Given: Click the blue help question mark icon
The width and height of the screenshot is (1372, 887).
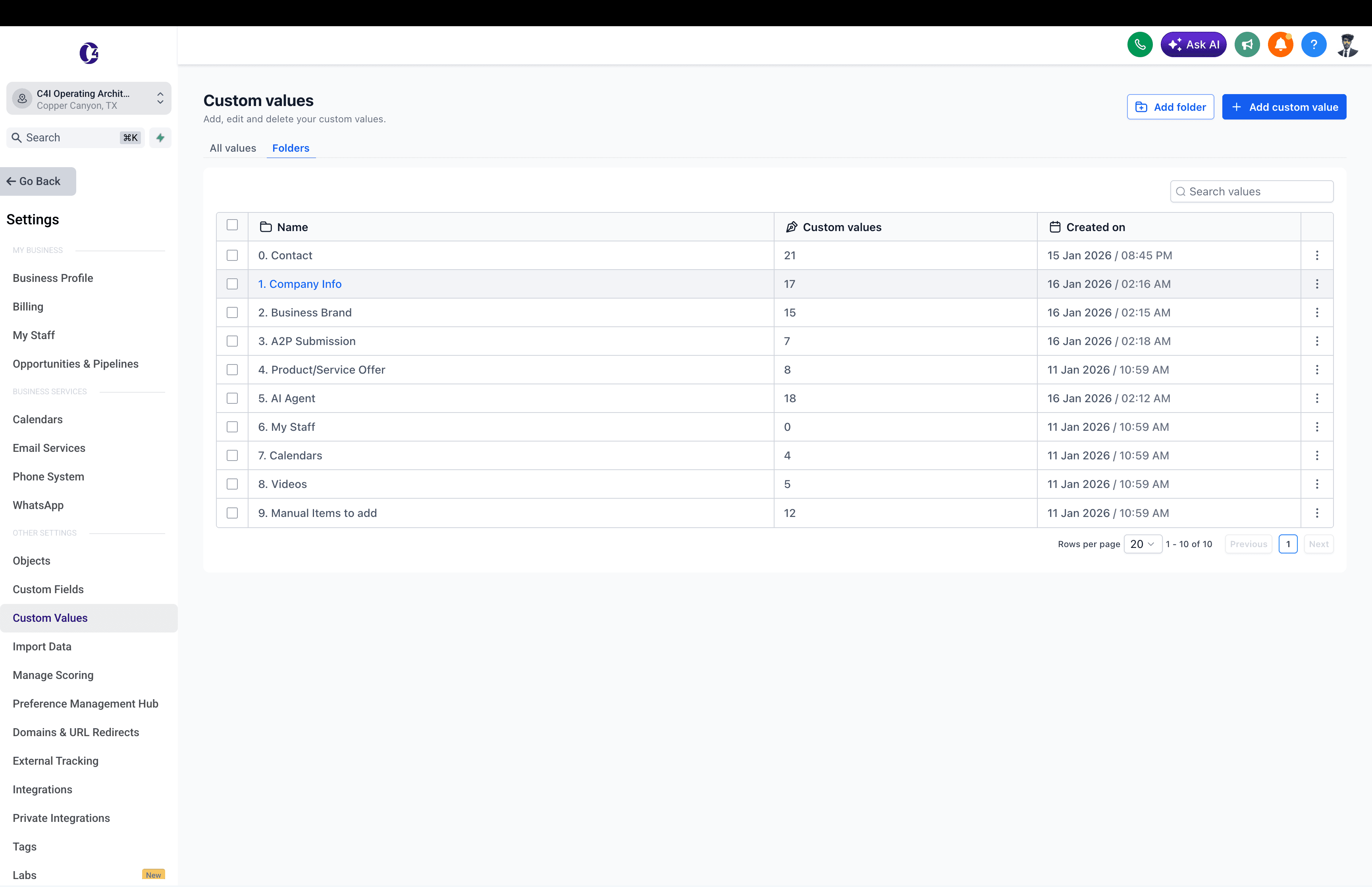Looking at the screenshot, I should click(1313, 44).
